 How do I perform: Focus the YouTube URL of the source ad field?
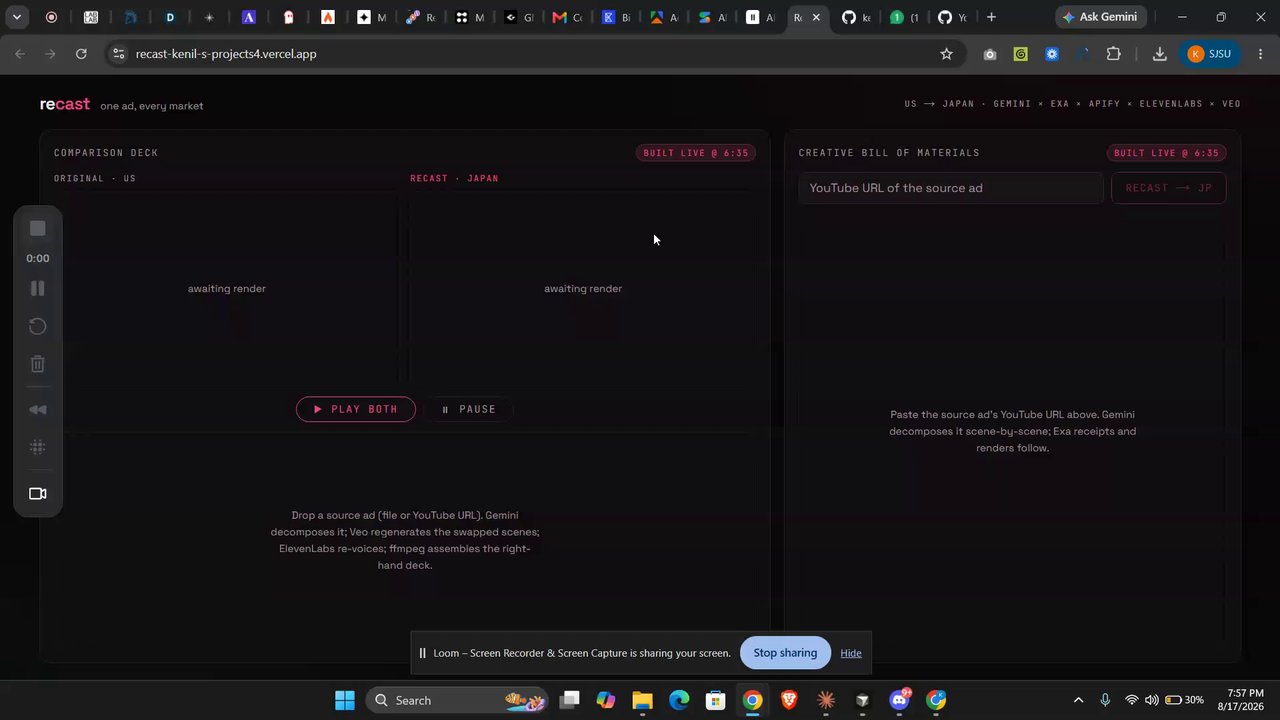(x=951, y=188)
